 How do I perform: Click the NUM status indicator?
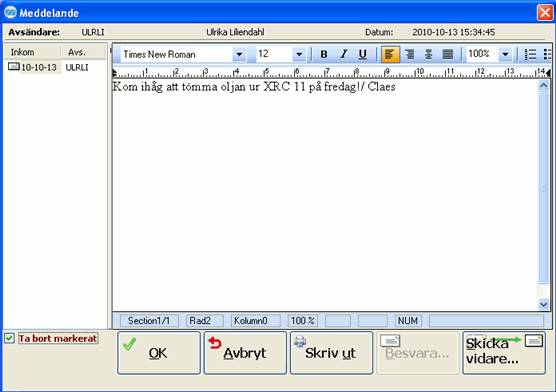(408, 321)
